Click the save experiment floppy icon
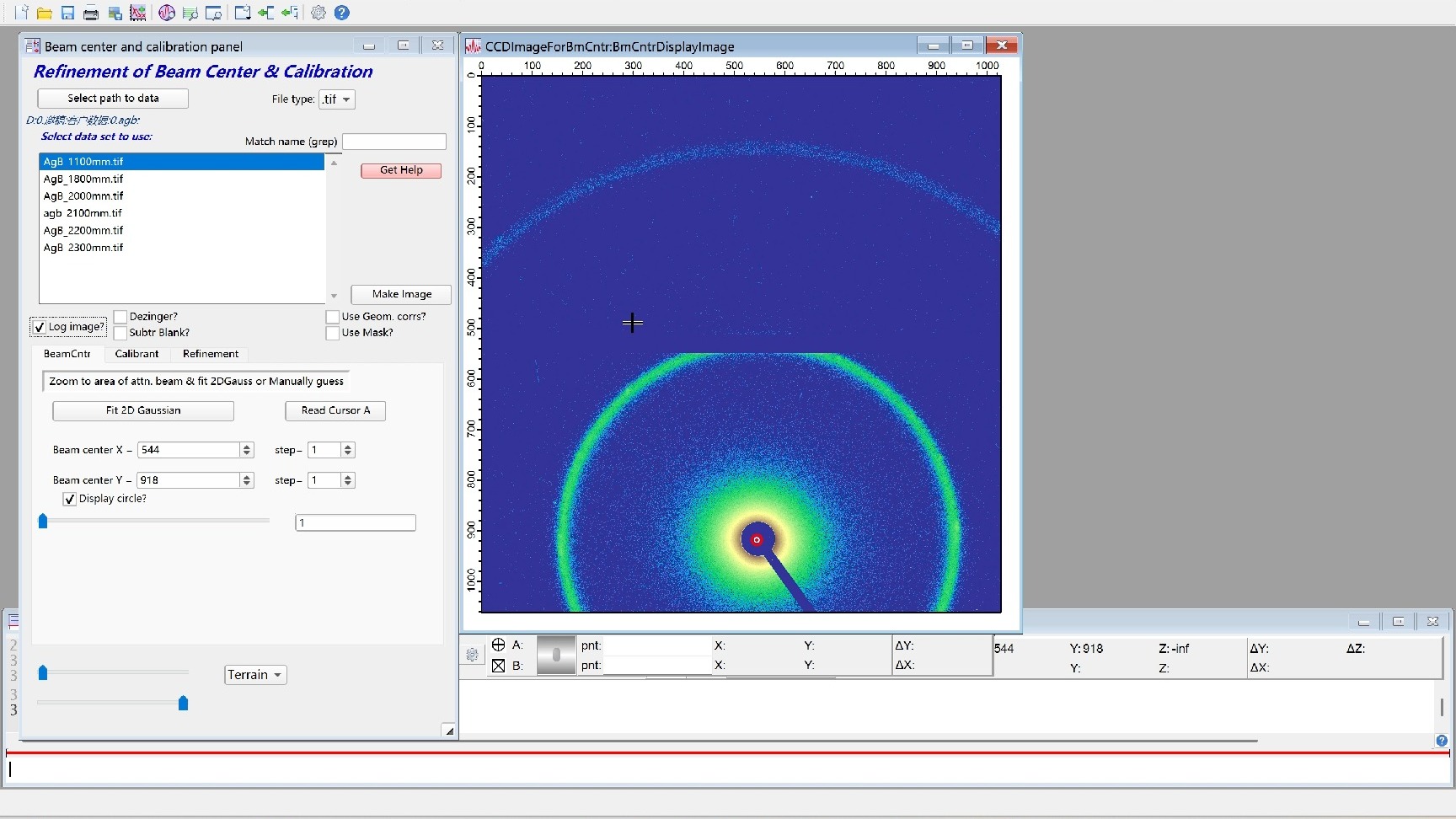The height and width of the screenshot is (819, 1456). click(68, 13)
